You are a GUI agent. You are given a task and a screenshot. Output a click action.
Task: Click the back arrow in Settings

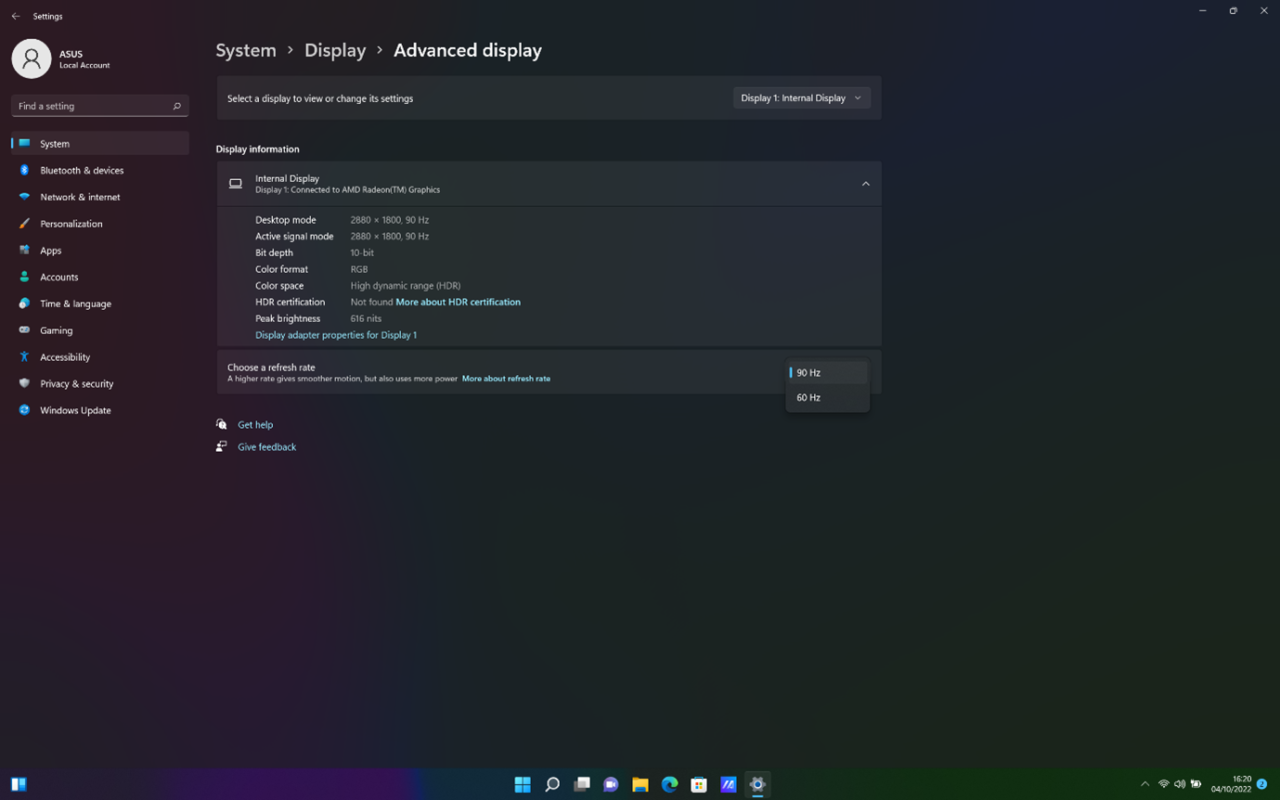point(15,16)
